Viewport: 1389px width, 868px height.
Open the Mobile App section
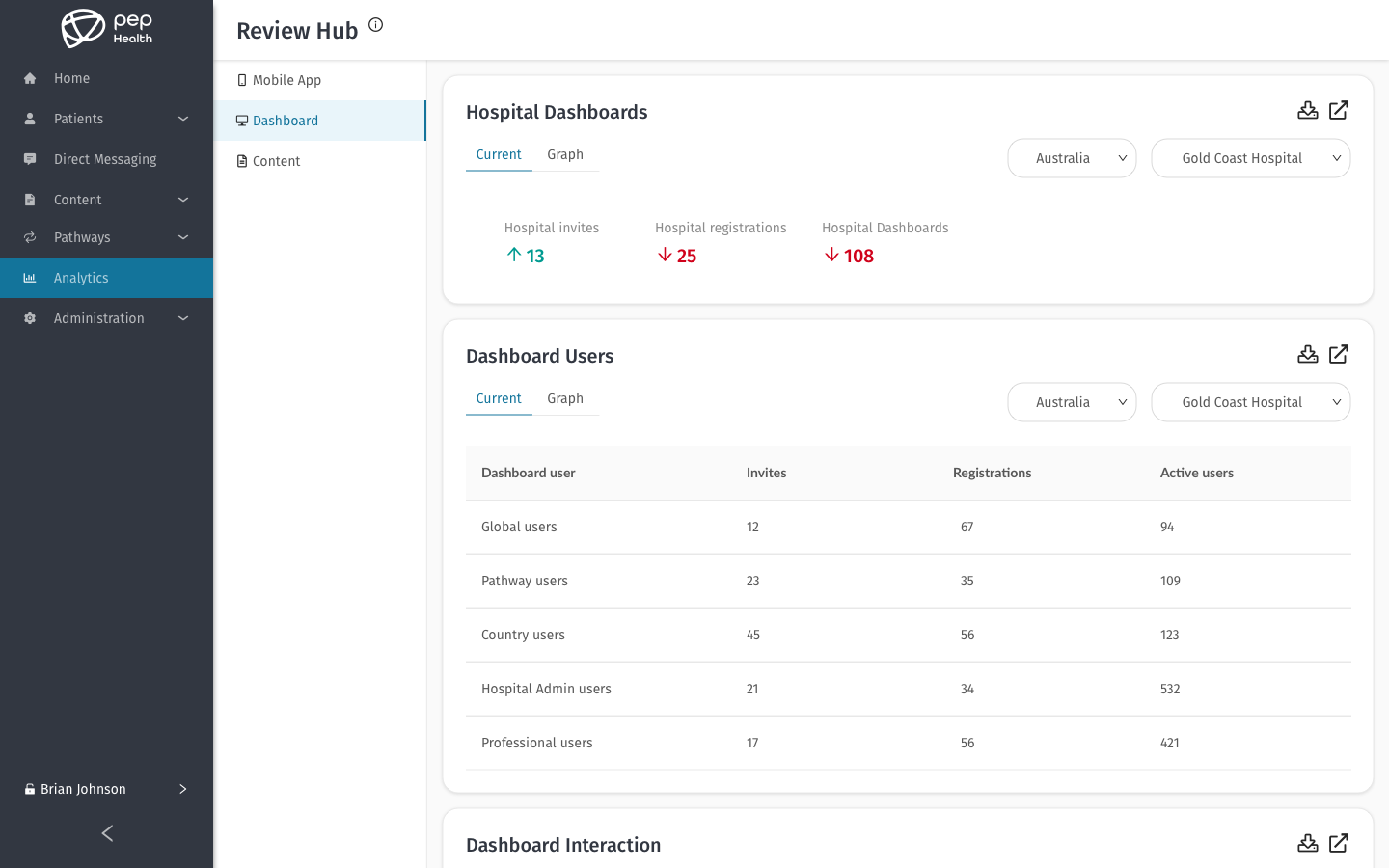tap(319, 80)
